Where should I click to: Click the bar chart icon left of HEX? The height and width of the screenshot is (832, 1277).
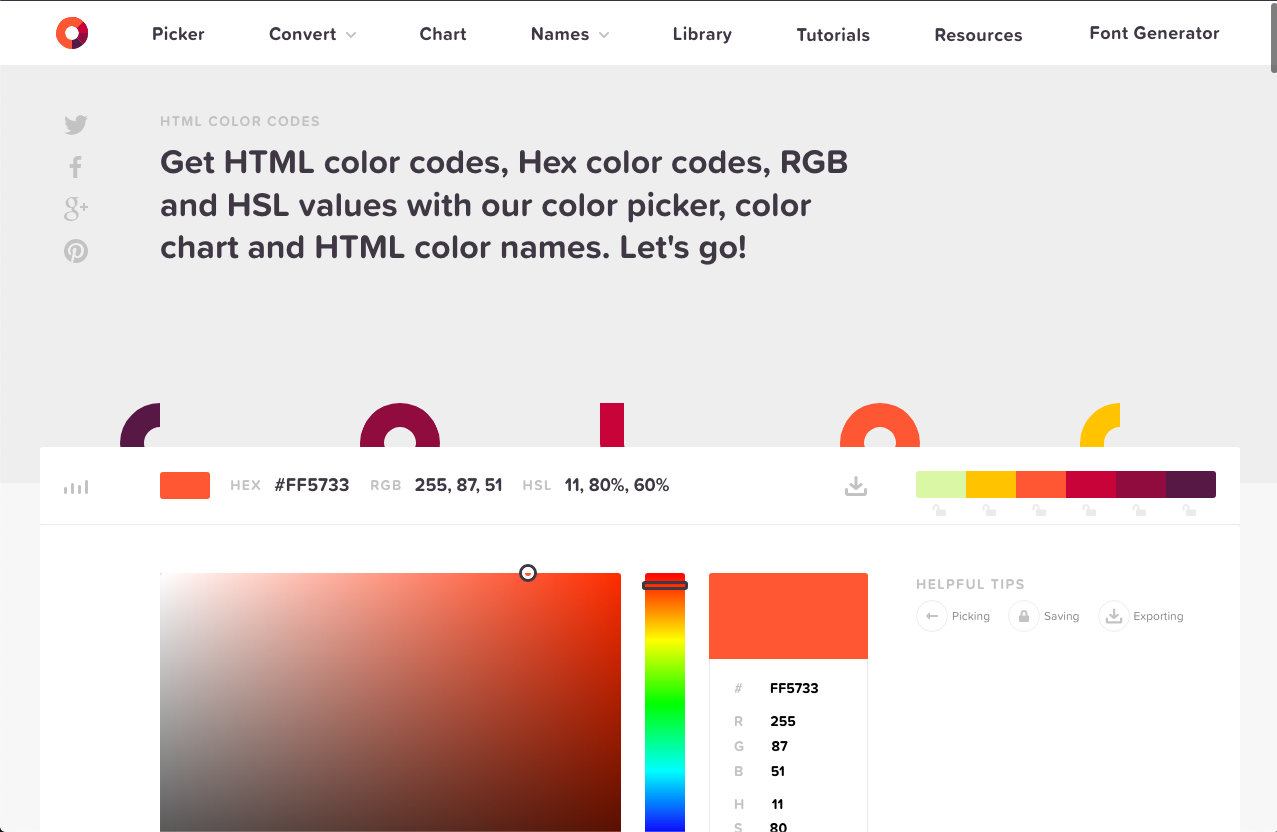pyautogui.click(x=76, y=487)
